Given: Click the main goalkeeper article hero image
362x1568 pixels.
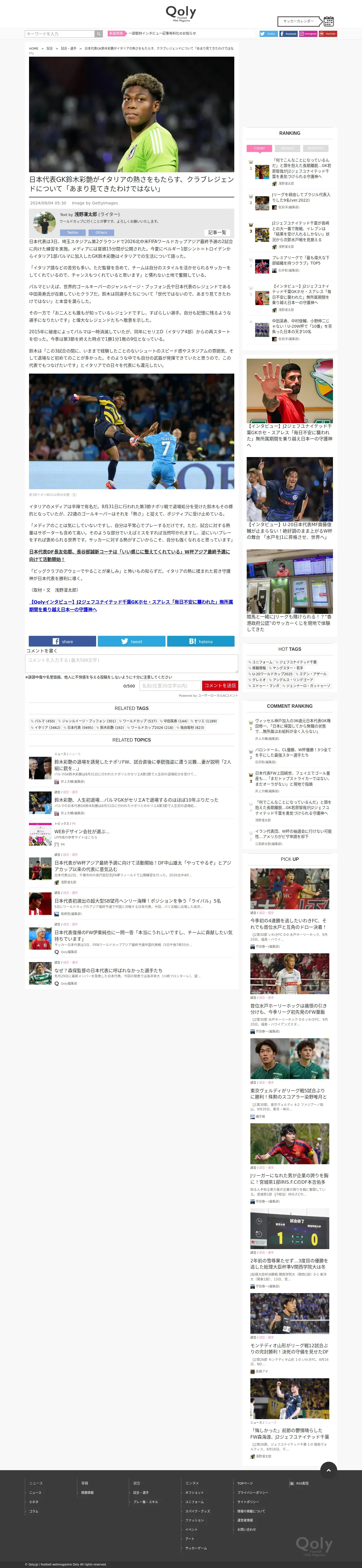Looking at the screenshot, I should 131,114.
